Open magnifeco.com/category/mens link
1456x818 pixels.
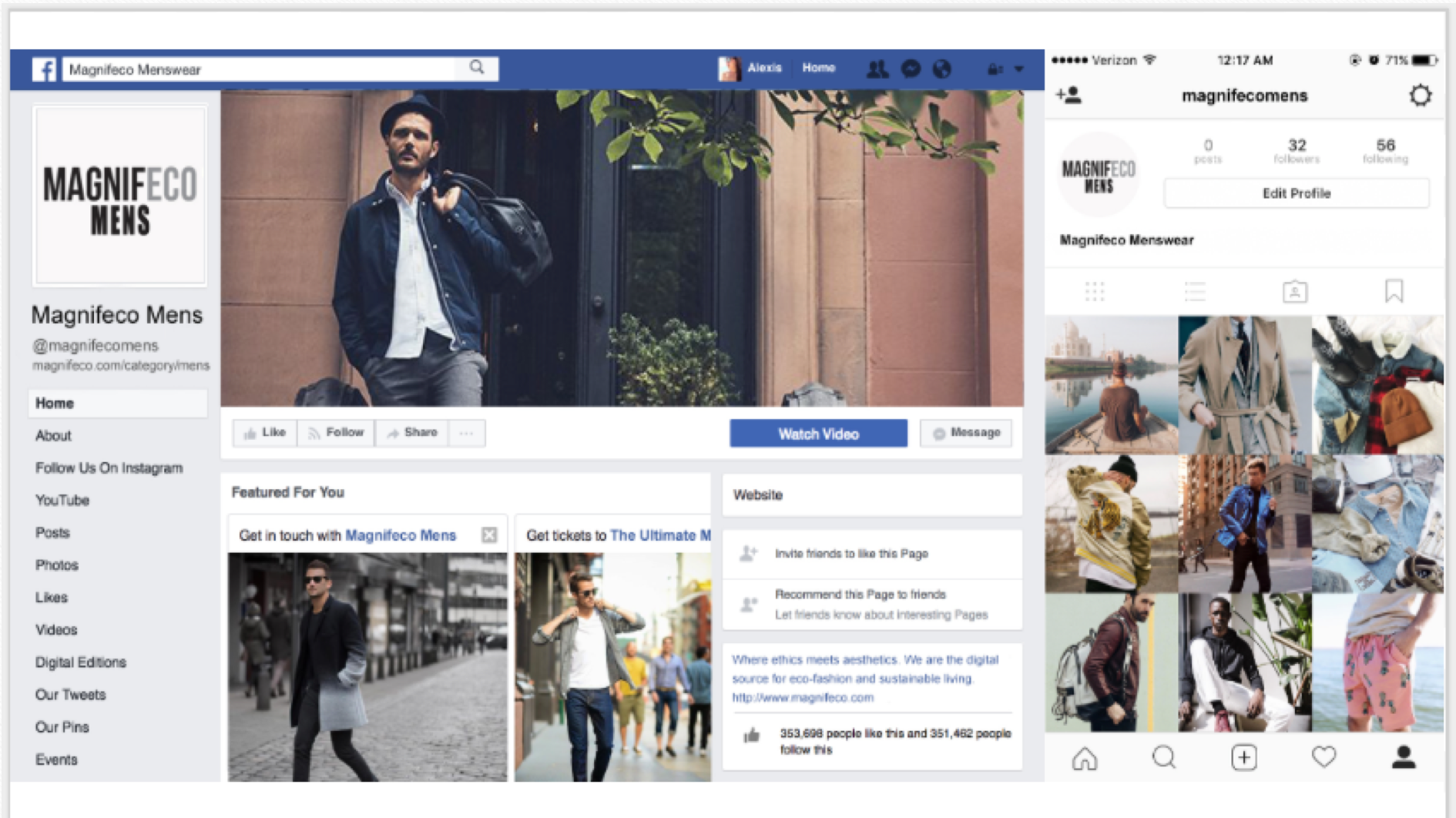(121, 366)
